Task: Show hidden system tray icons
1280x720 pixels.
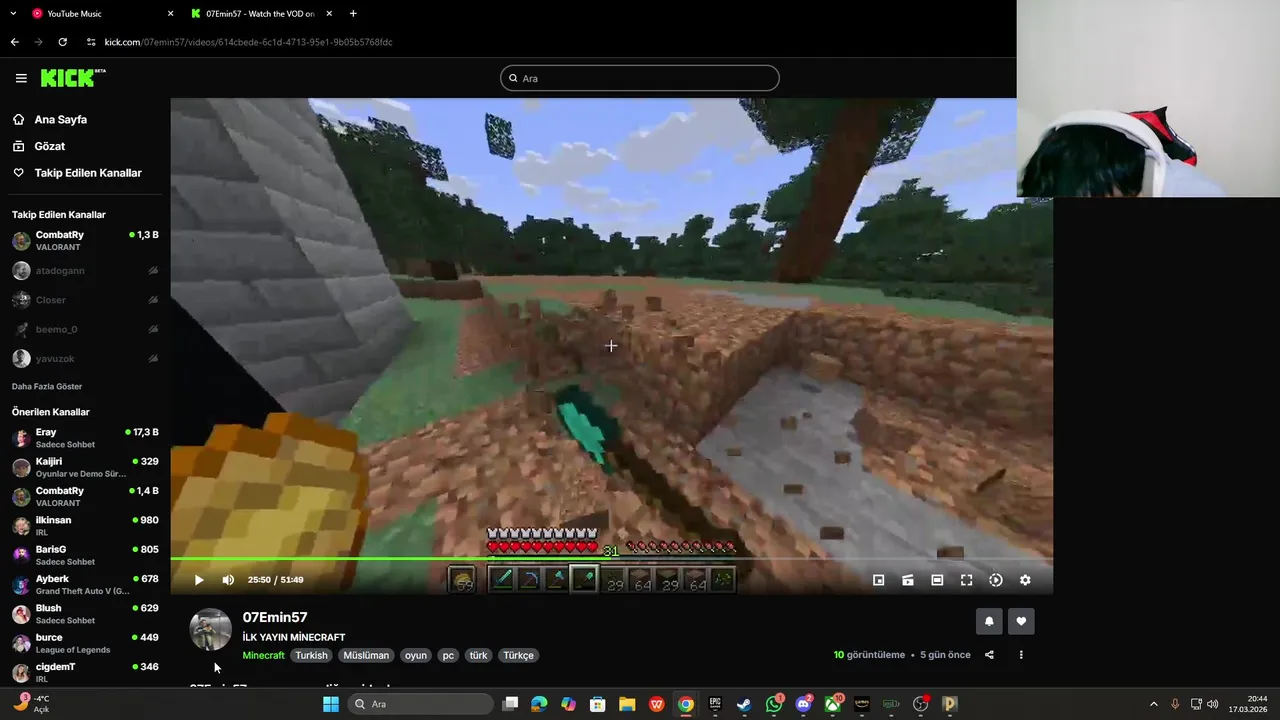Action: 1153,704
